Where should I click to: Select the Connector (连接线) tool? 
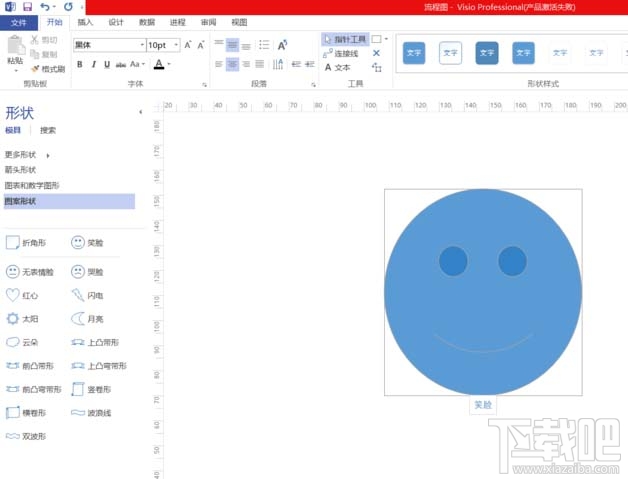pyautogui.click(x=341, y=53)
